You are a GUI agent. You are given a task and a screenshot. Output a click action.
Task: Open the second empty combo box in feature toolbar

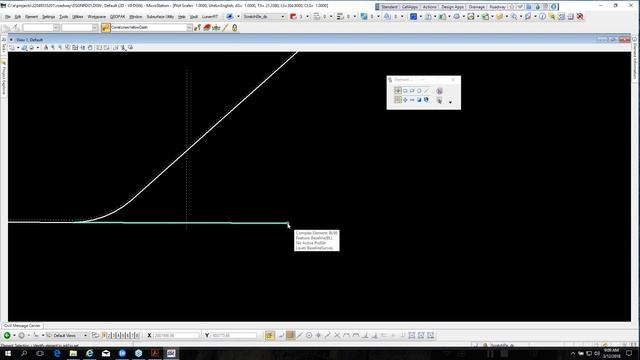point(80,27)
